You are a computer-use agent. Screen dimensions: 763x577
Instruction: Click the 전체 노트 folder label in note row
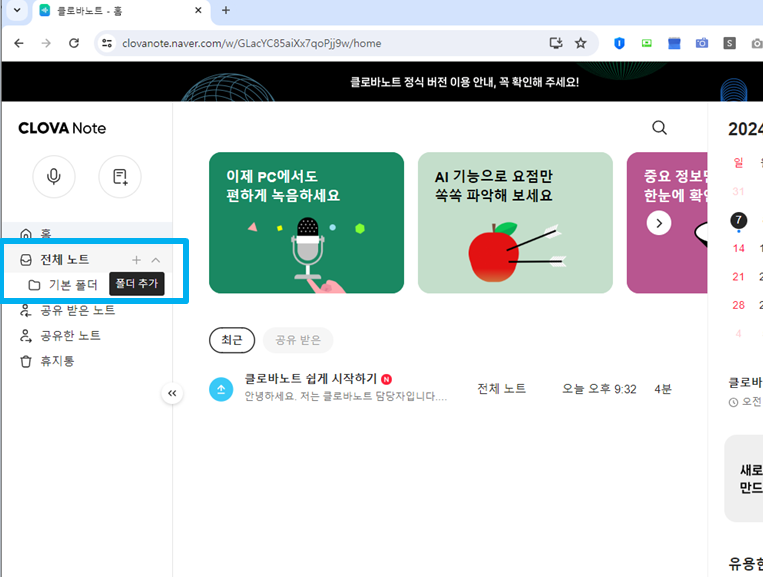point(502,389)
